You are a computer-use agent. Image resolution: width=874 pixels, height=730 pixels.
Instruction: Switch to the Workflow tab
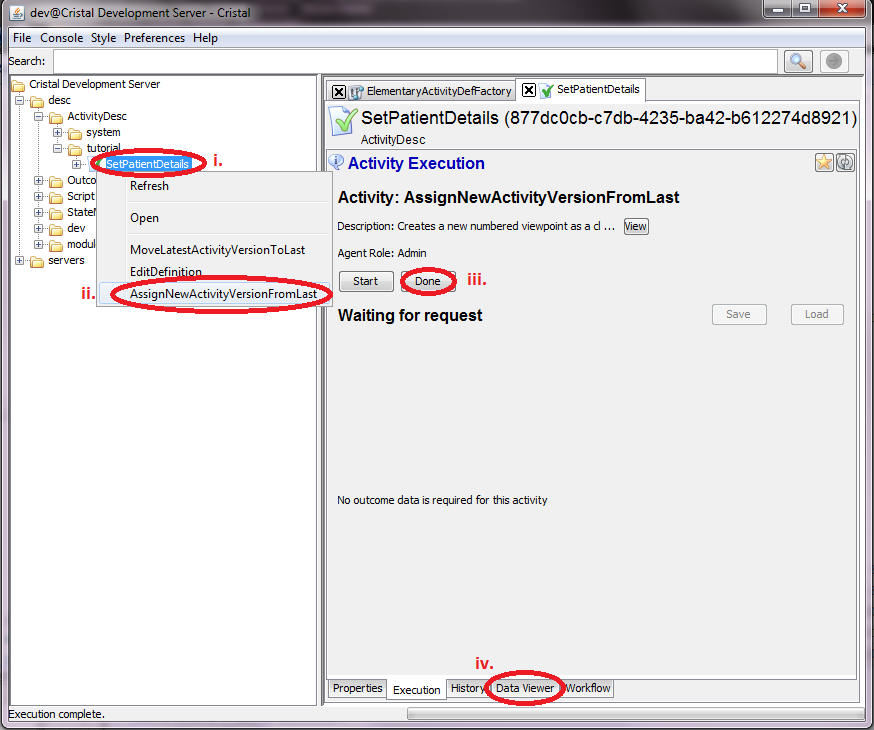pyautogui.click(x=587, y=688)
